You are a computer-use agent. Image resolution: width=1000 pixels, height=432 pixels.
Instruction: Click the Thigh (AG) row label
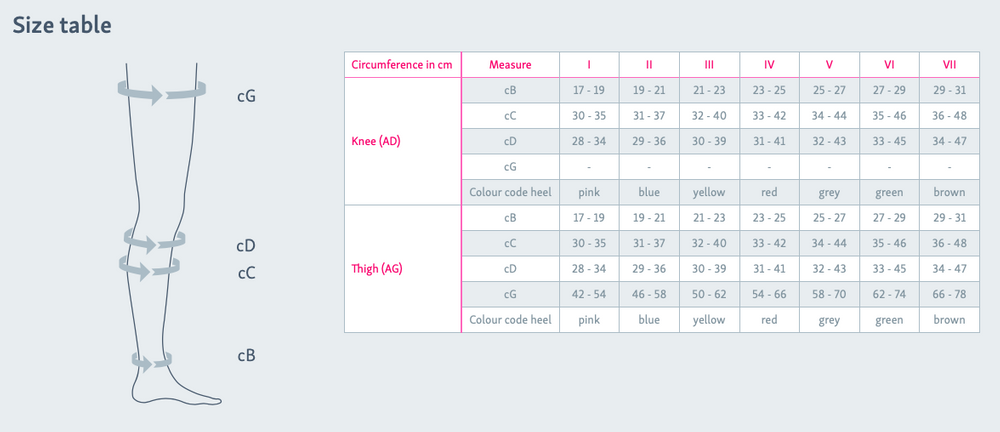377,269
